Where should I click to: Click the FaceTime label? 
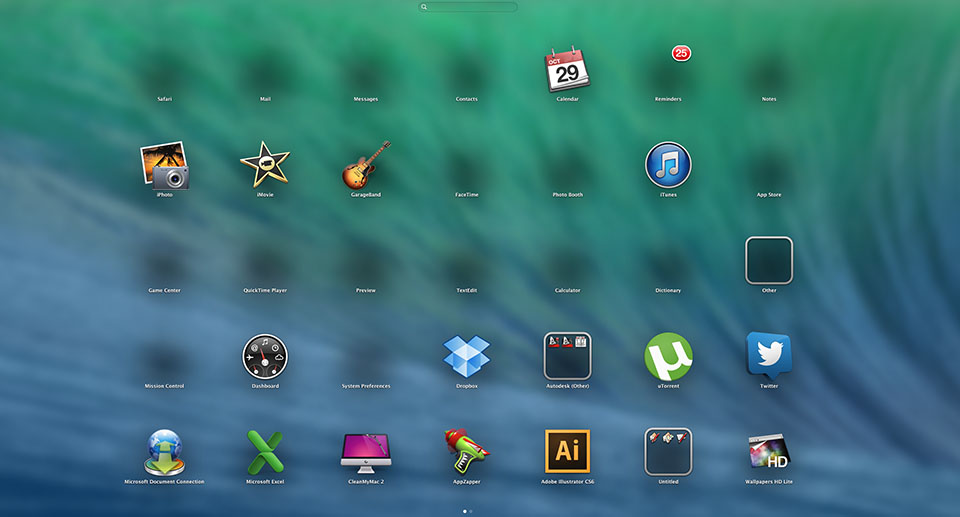coord(467,195)
